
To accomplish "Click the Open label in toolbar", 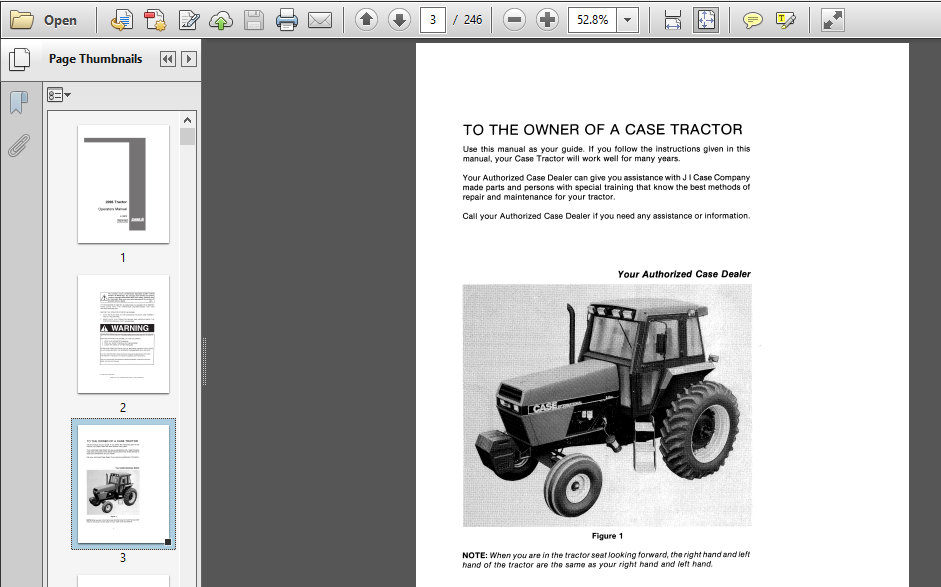I will tap(60, 20).
